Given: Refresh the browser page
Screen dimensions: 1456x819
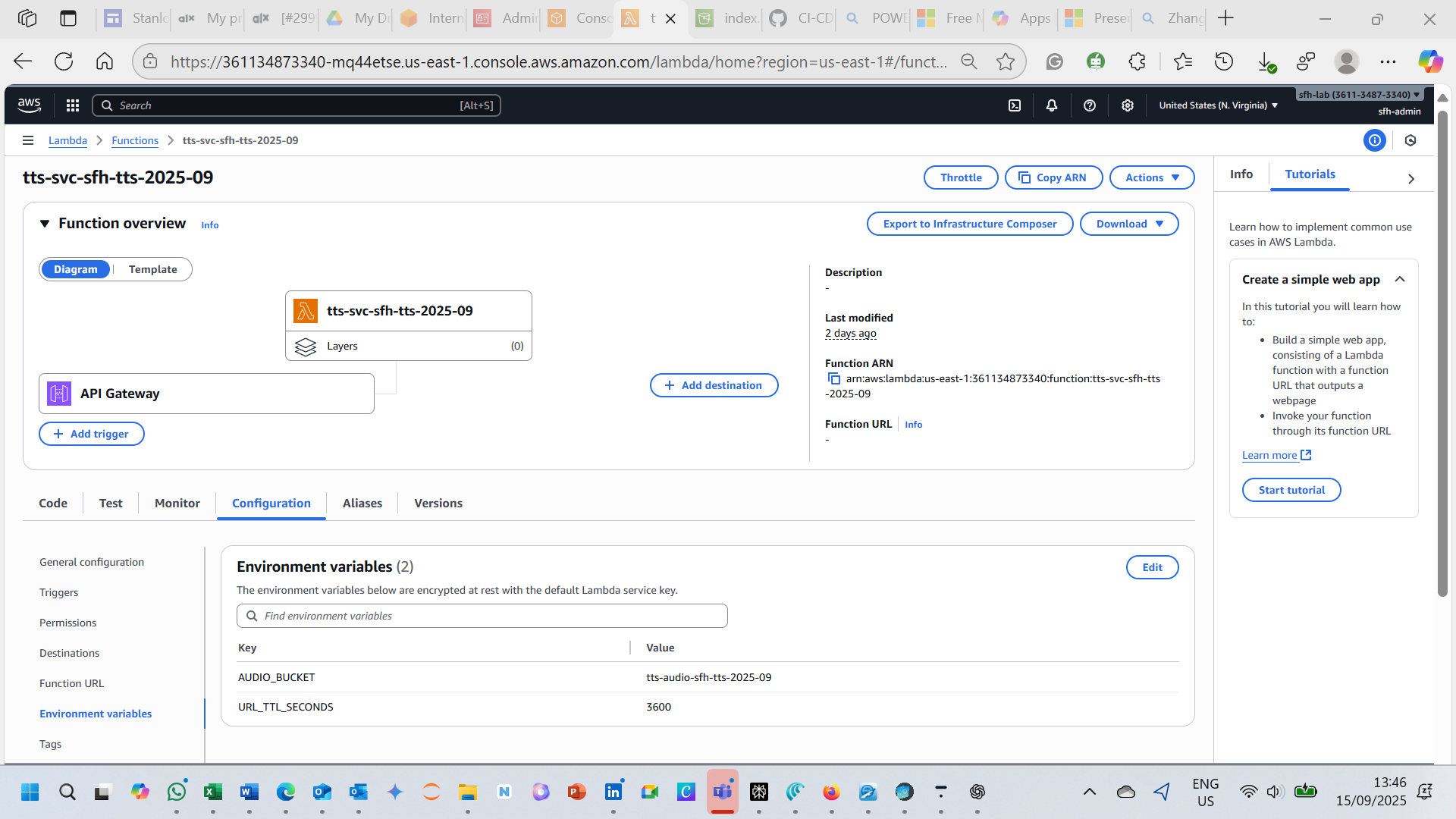Looking at the screenshot, I should pos(64,61).
